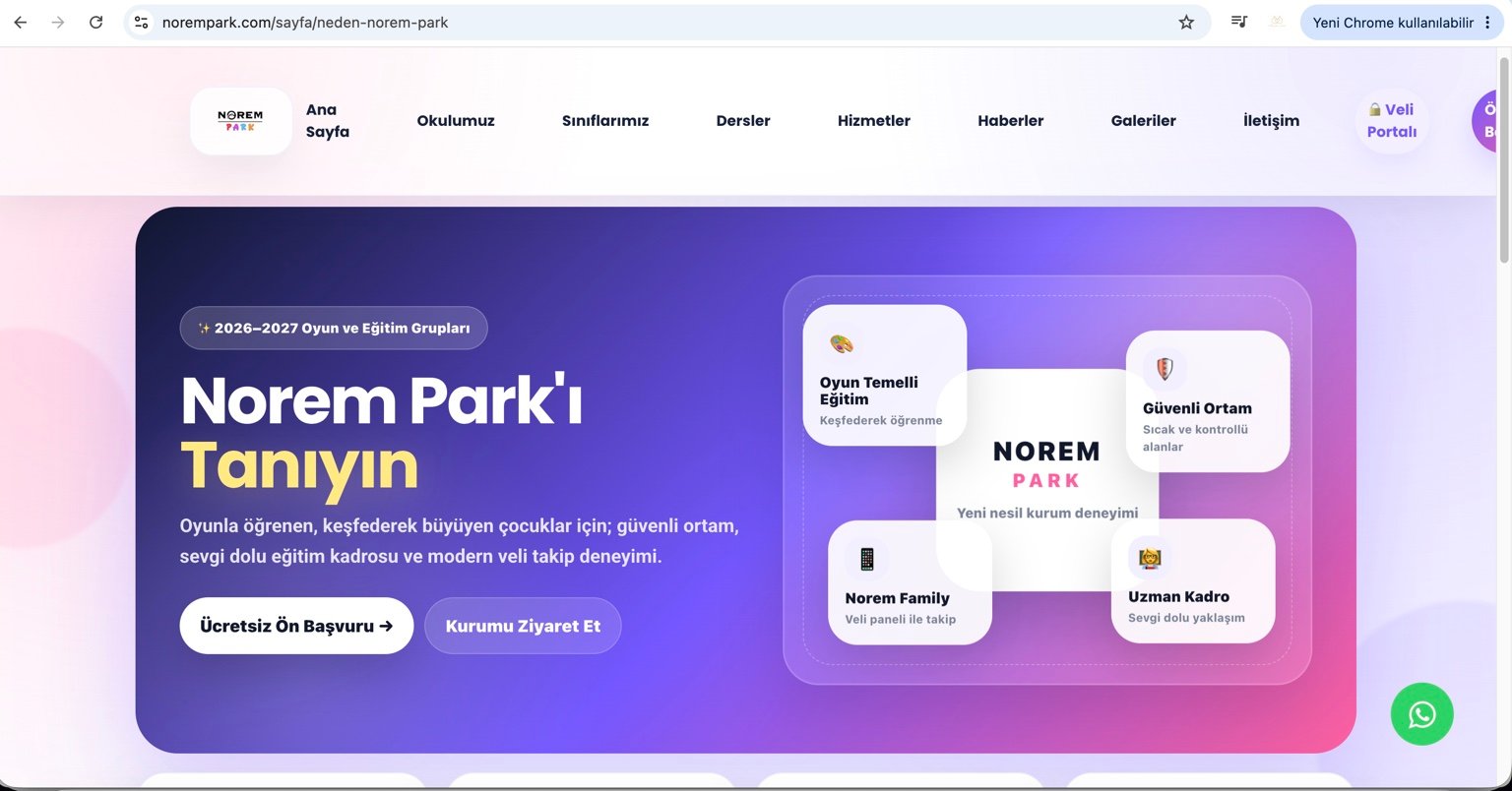Image resolution: width=1512 pixels, height=791 pixels.
Task: Click the teacher icon on Uzman Kadro
Action: pos(1149,558)
